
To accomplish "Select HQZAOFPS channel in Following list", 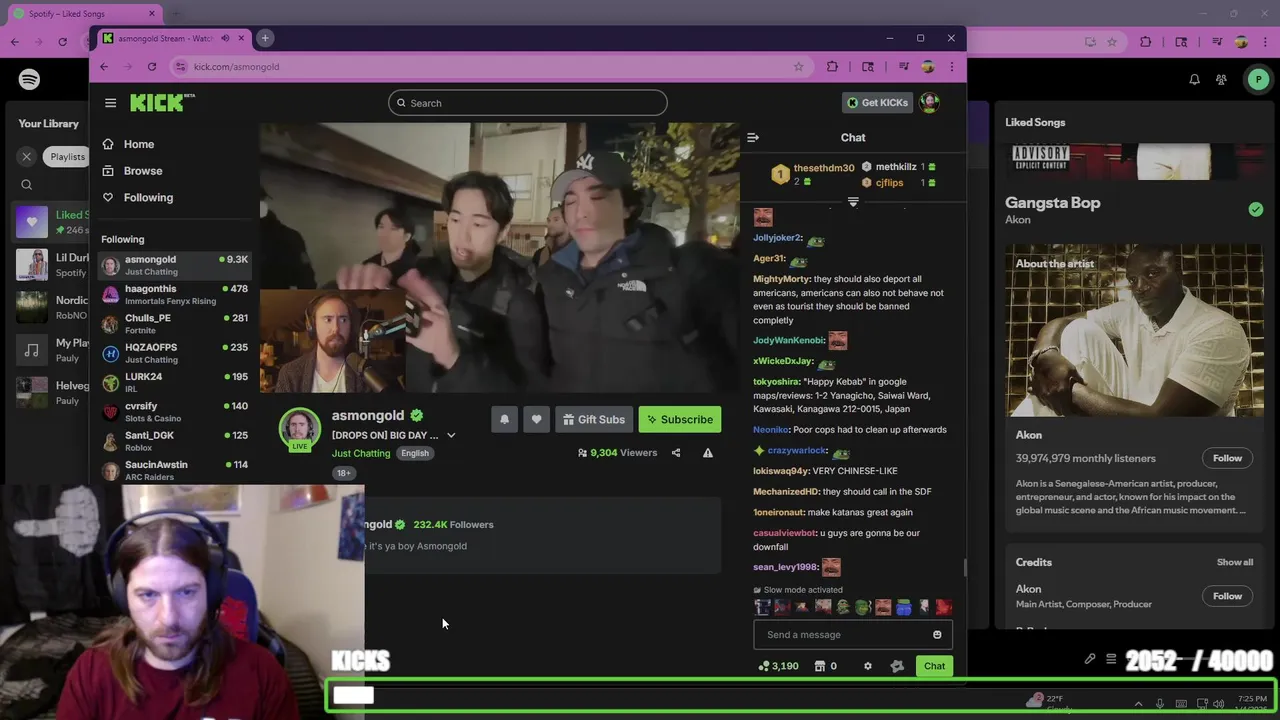I will coord(175,353).
